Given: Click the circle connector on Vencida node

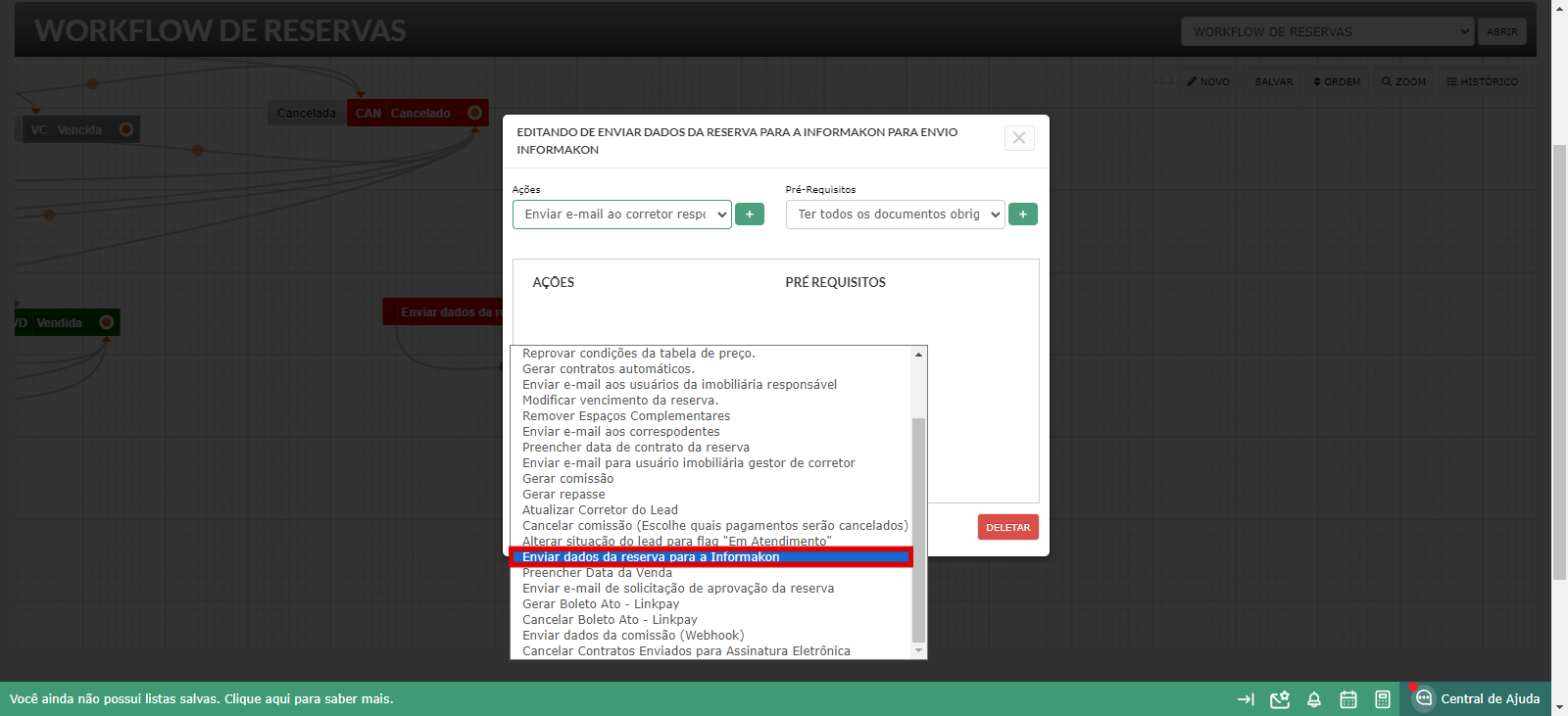Looking at the screenshot, I should coord(126,129).
